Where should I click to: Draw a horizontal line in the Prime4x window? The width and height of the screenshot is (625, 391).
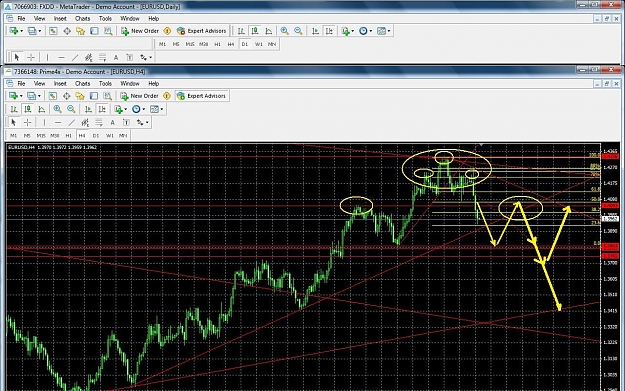click(x=58, y=122)
